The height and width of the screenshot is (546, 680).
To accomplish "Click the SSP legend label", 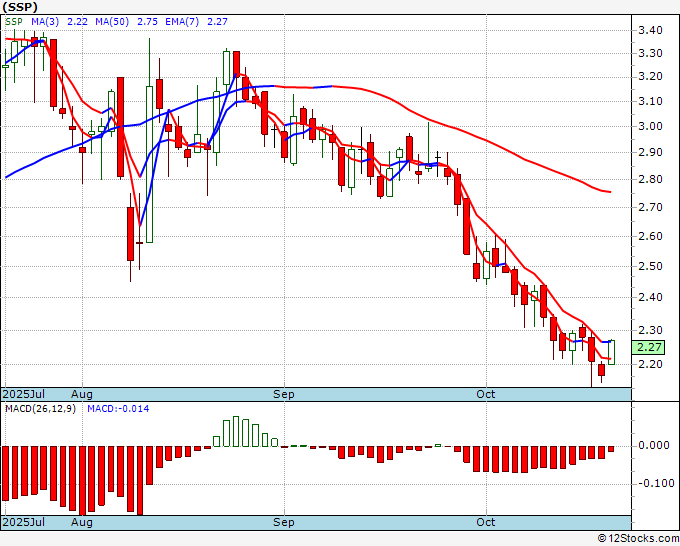I will pyautogui.click(x=14, y=22).
